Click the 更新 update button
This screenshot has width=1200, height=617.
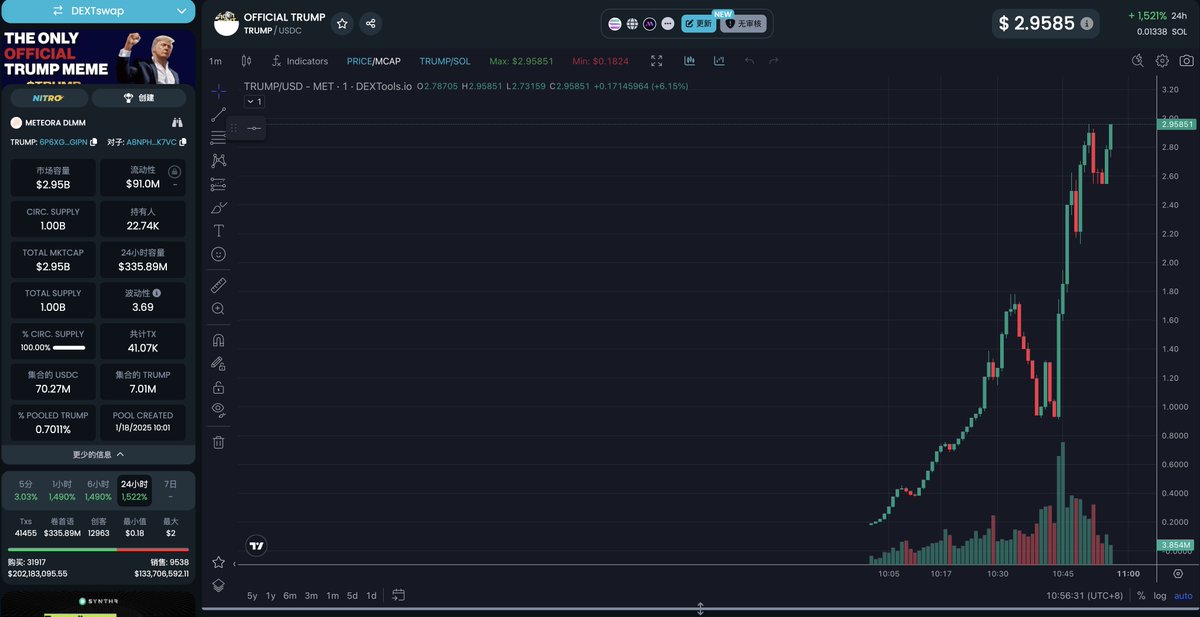pyautogui.click(x=698, y=23)
